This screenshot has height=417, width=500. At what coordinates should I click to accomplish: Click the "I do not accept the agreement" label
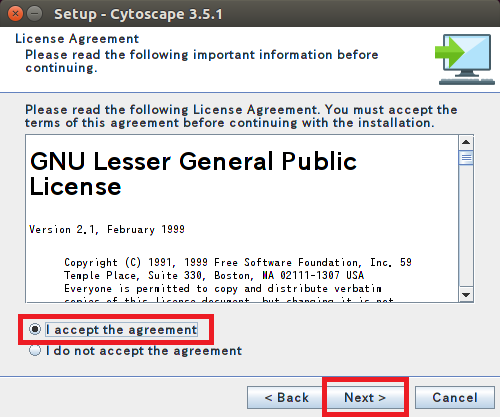144,351
